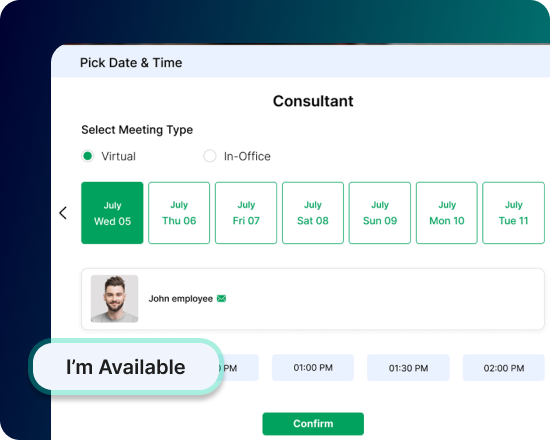Screen dimensions: 550x440
Task: Select the John employee consultant card
Action: (313, 299)
